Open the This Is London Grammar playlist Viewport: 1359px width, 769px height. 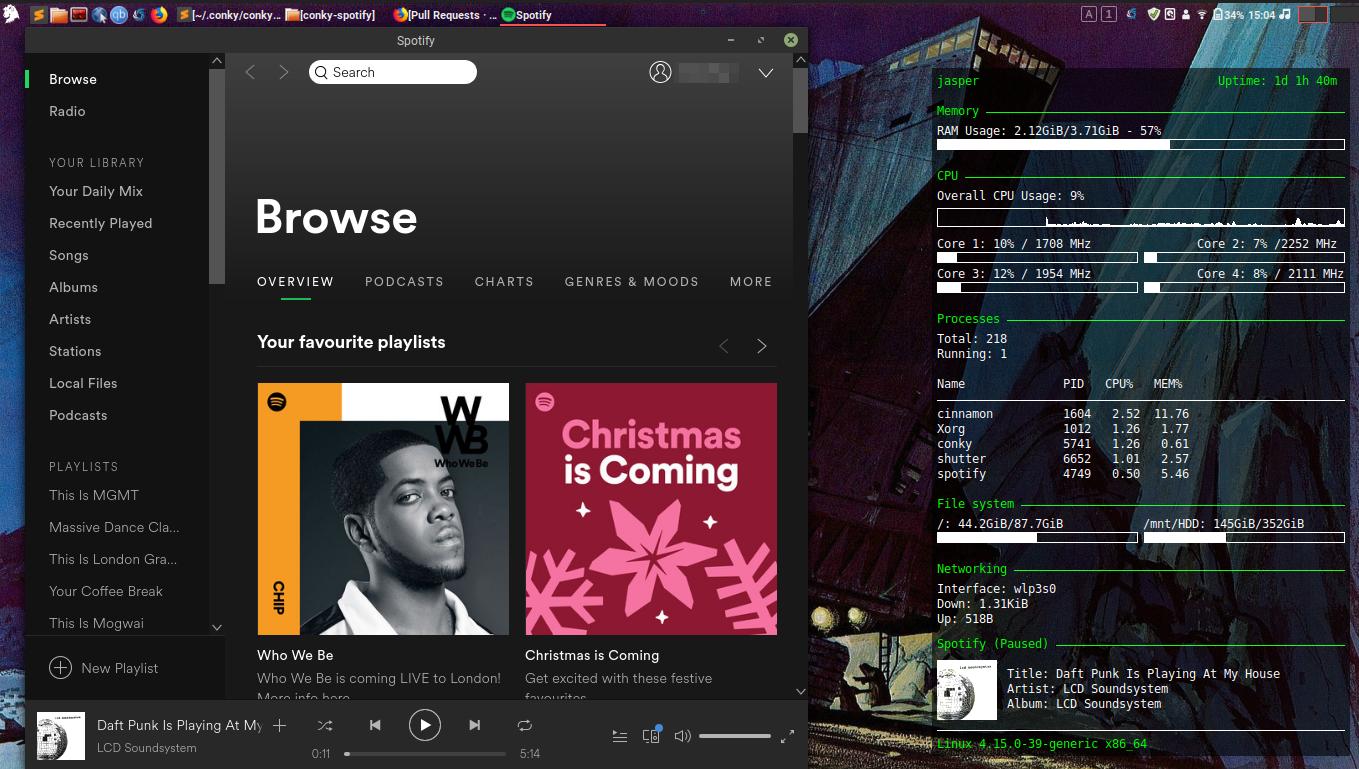(113, 559)
